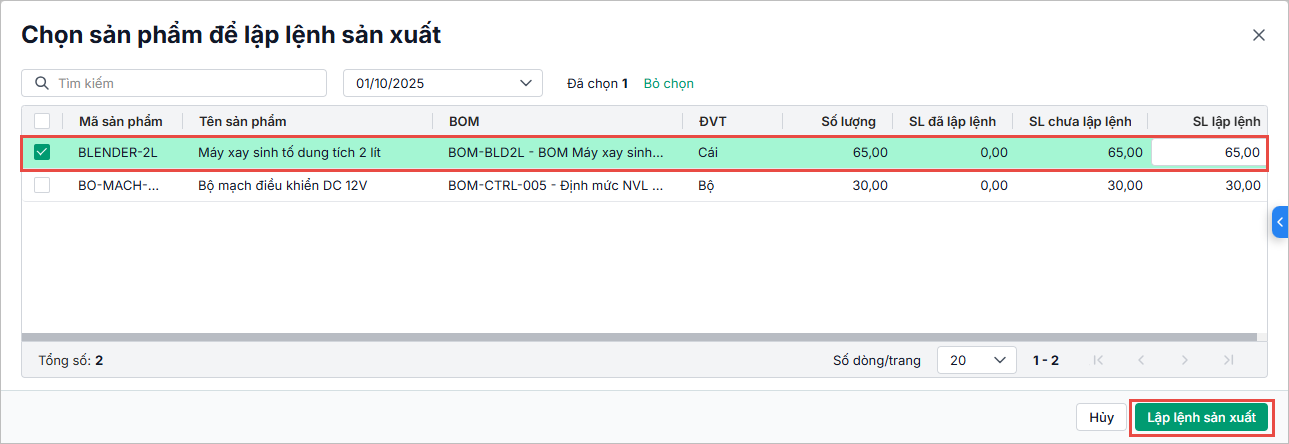This screenshot has height=444, width=1289.
Task: Uncheck the BLENDER-2L row checkbox
Action: click(x=42, y=153)
